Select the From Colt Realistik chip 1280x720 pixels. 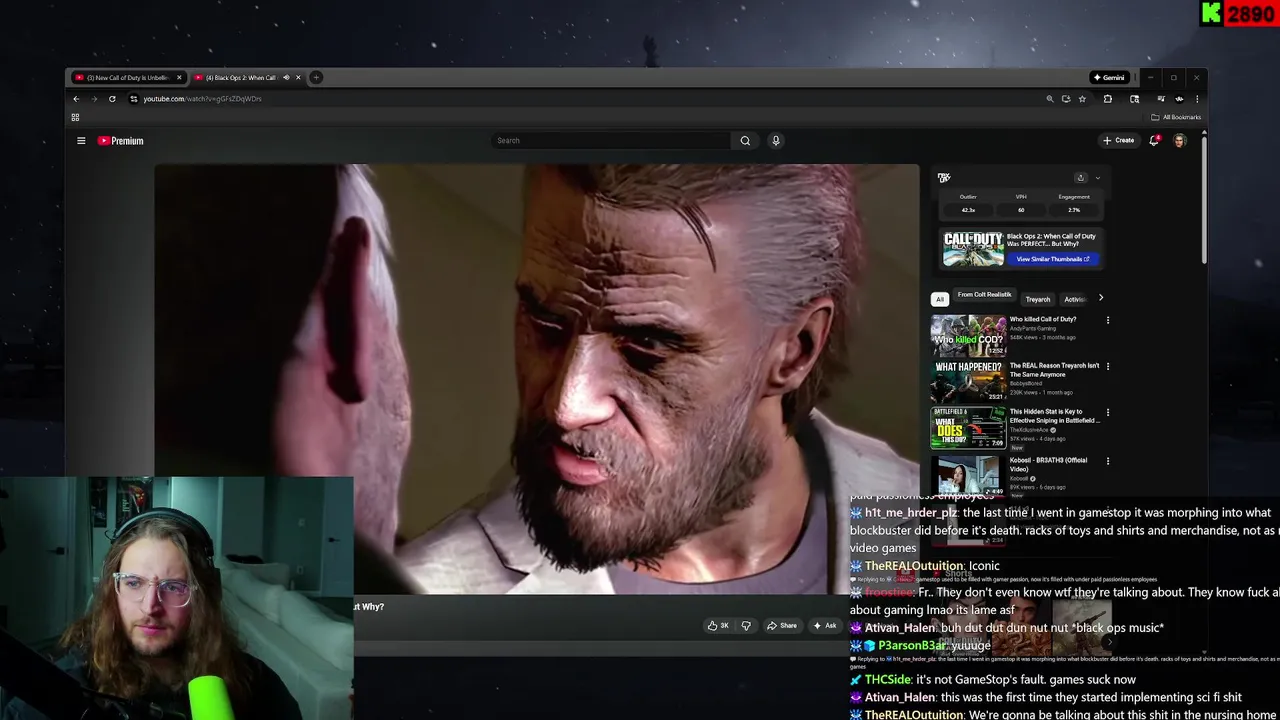pyautogui.click(x=984, y=295)
